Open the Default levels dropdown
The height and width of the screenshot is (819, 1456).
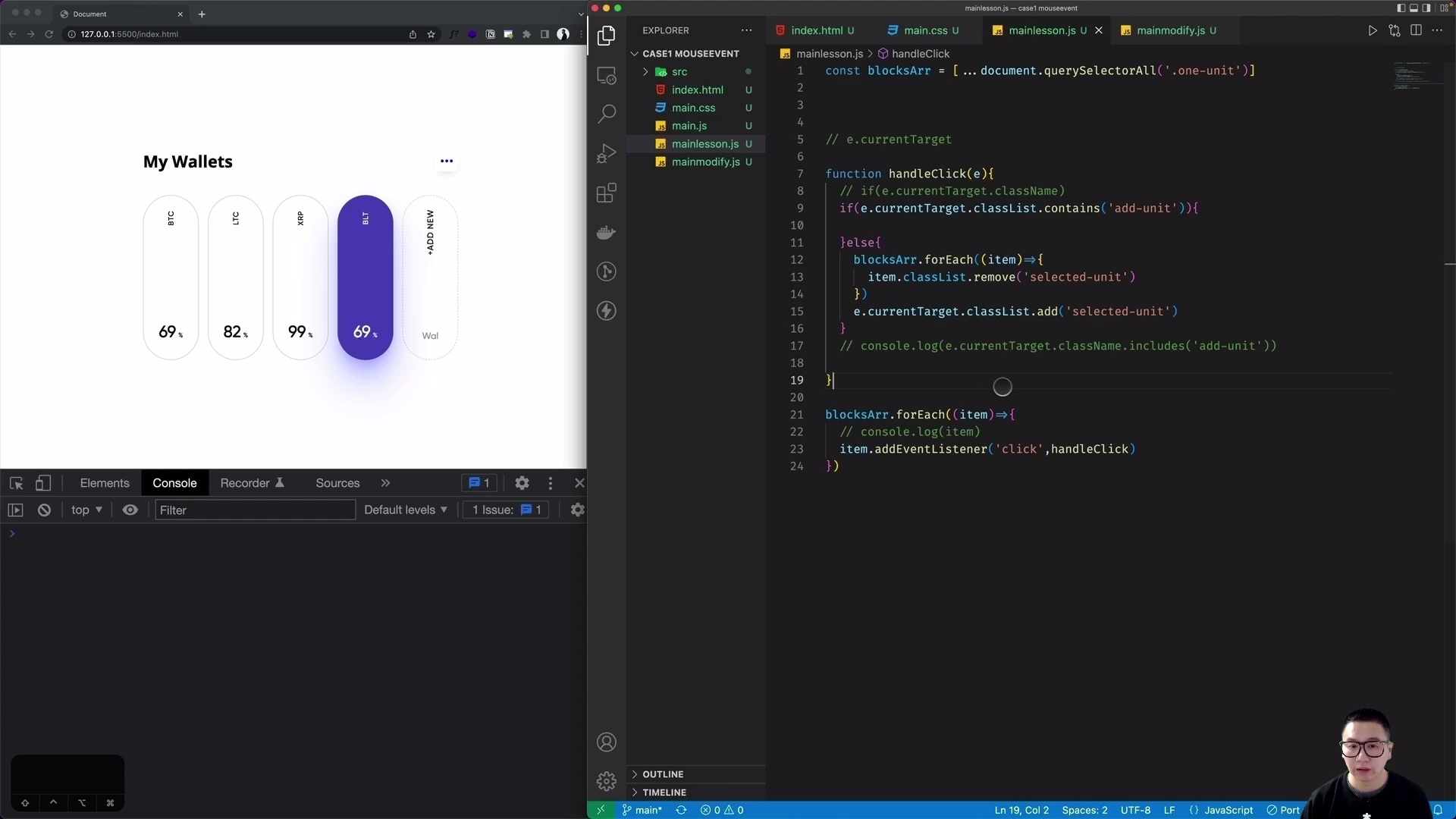click(x=405, y=510)
